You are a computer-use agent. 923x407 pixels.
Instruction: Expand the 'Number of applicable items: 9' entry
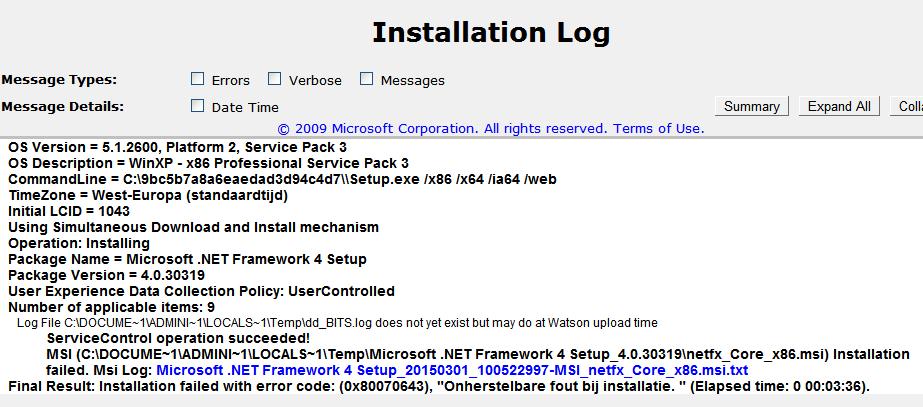click(111, 307)
